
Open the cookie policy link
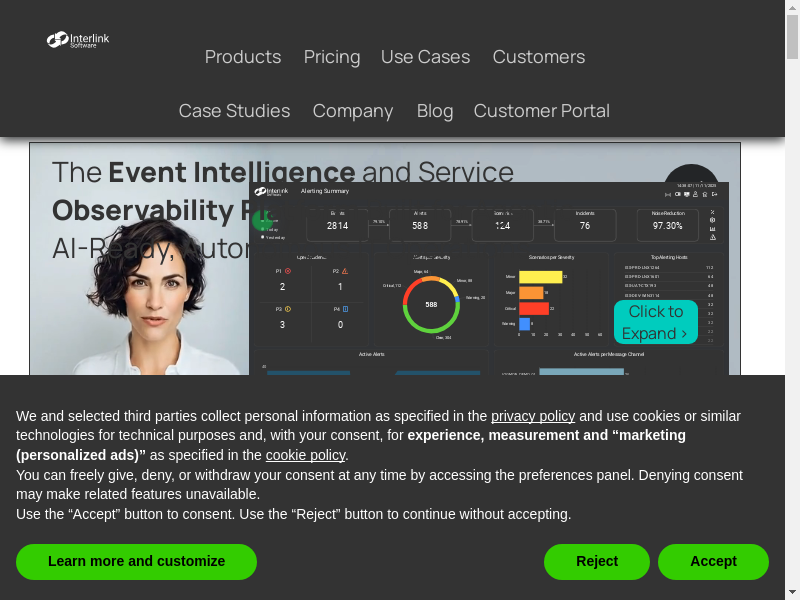[305, 455]
